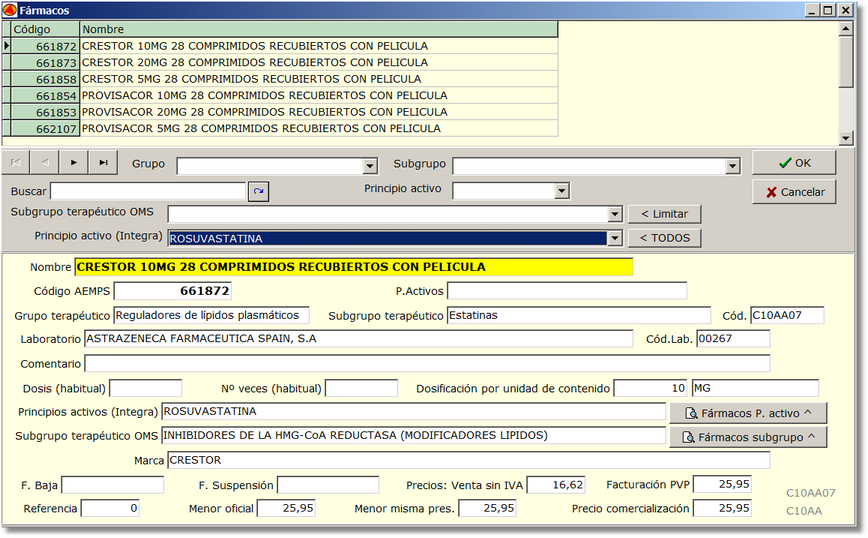Click the Buscar search field
This screenshot has height=538, width=868.
click(x=148, y=191)
